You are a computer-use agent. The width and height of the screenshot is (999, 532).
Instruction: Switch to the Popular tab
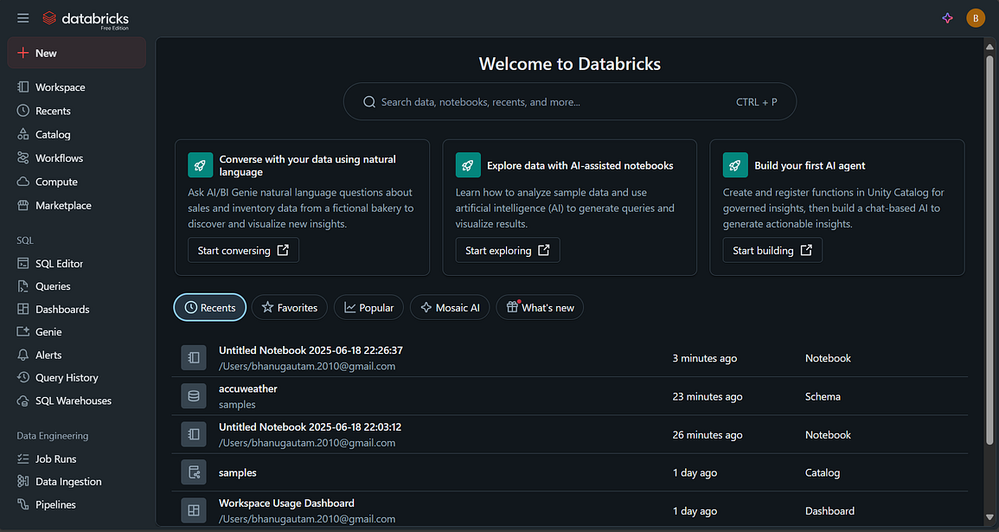click(x=368, y=308)
